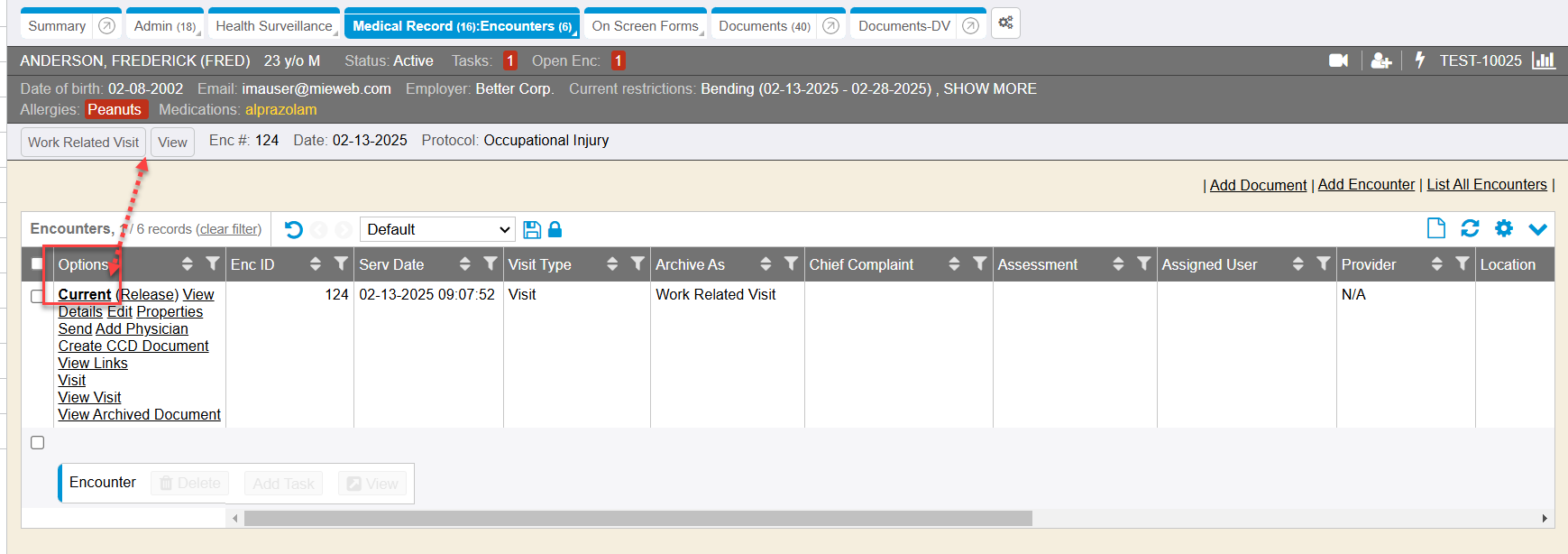Click the save layout floppy disk icon

click(x=532, y=230)
